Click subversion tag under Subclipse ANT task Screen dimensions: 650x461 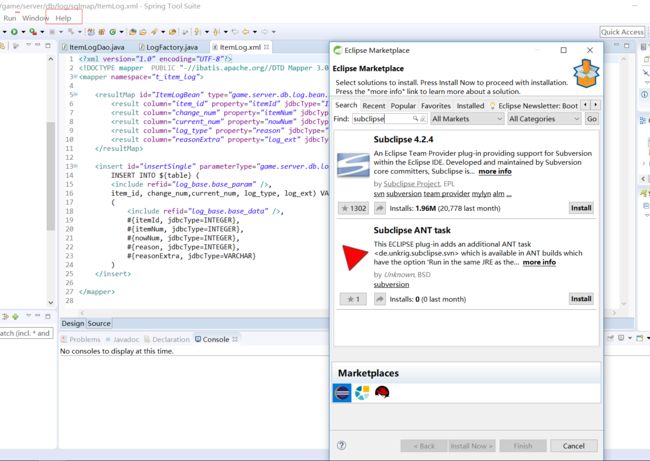pos(391,285)
